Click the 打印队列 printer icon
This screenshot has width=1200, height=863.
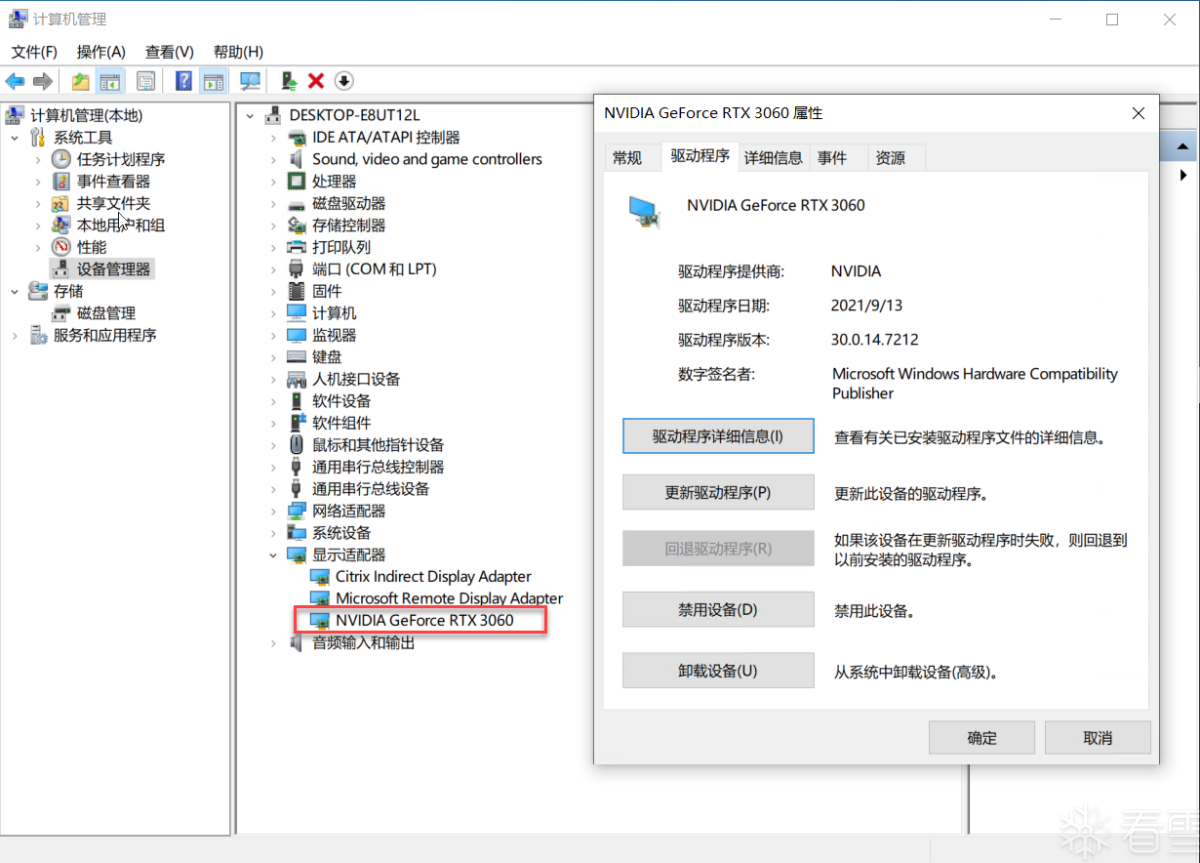point(296,247)
